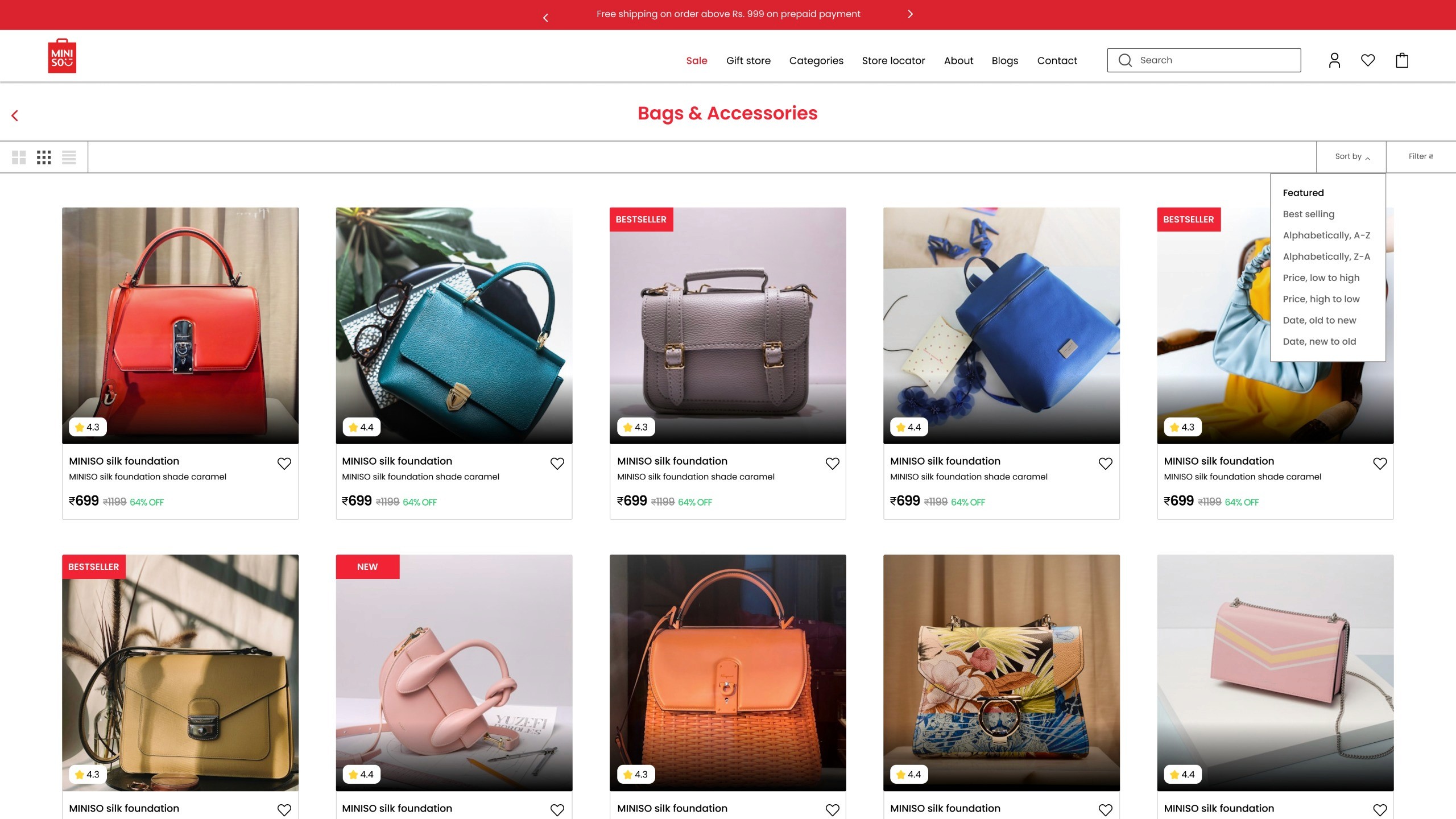This screenshot has height=819, width=1456.
Task: Switch to two-column large grid view
Action: click(x=19, y=158)
